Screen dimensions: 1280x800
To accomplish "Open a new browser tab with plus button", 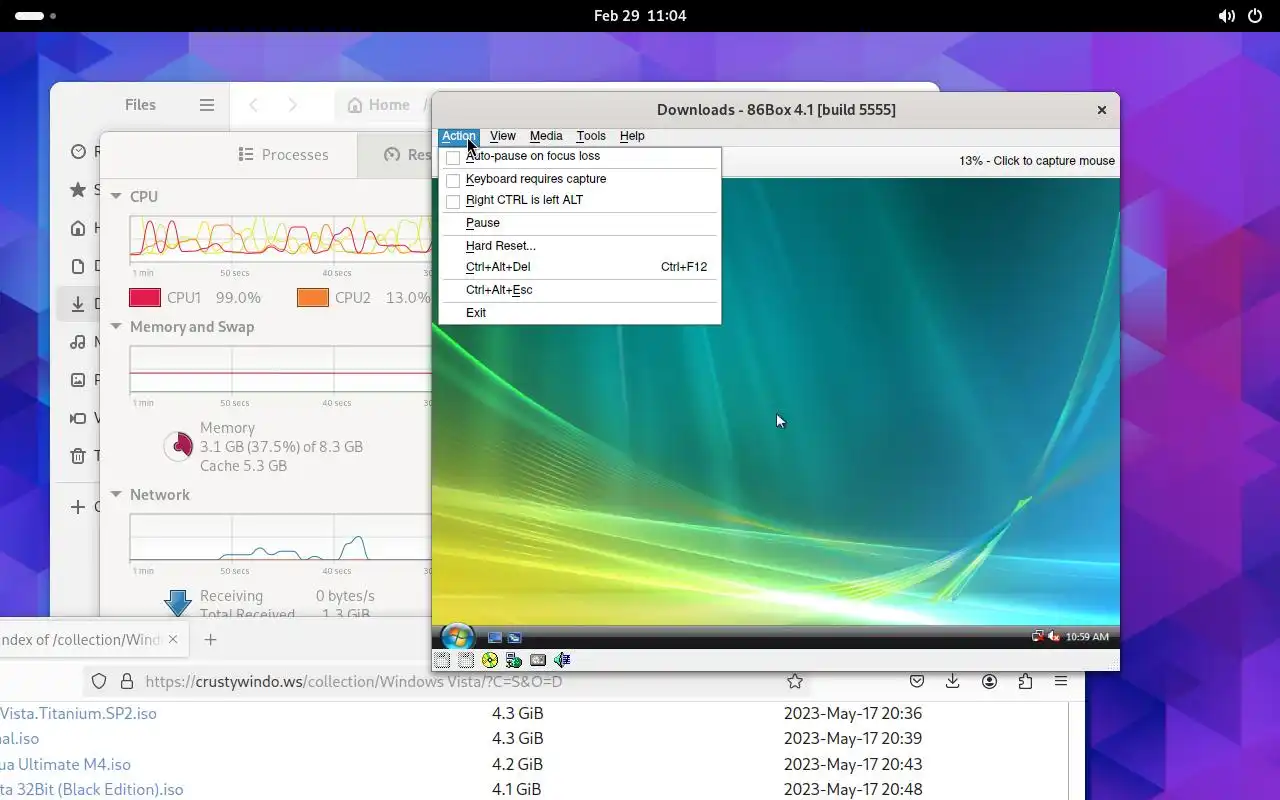I will point(210,640).
